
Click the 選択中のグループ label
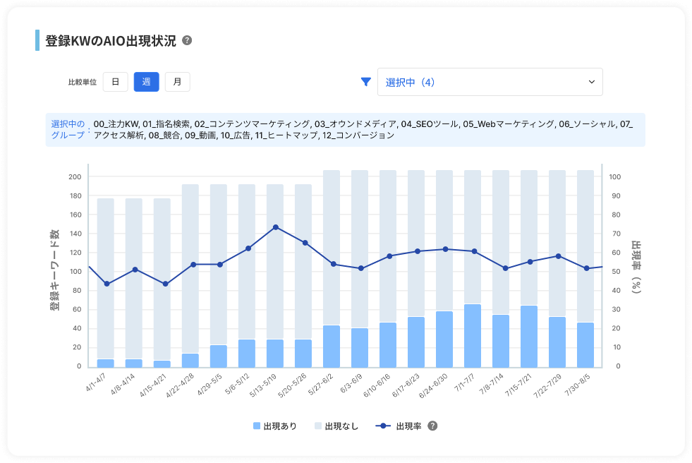pyautogui.click(x=68, y=130)
